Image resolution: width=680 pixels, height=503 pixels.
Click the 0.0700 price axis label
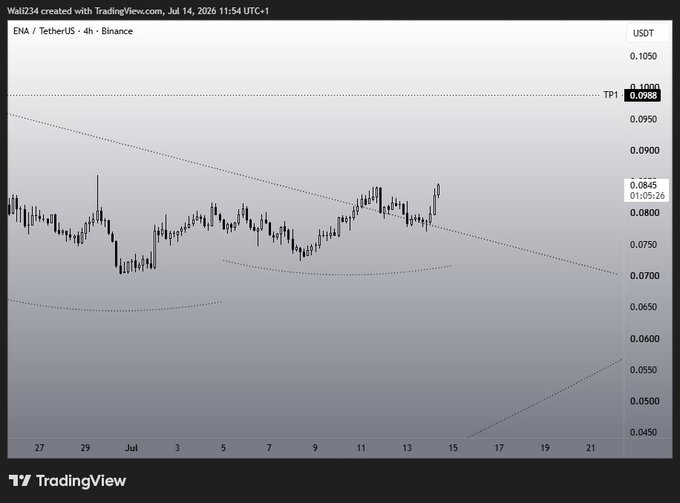coord(644,276)
